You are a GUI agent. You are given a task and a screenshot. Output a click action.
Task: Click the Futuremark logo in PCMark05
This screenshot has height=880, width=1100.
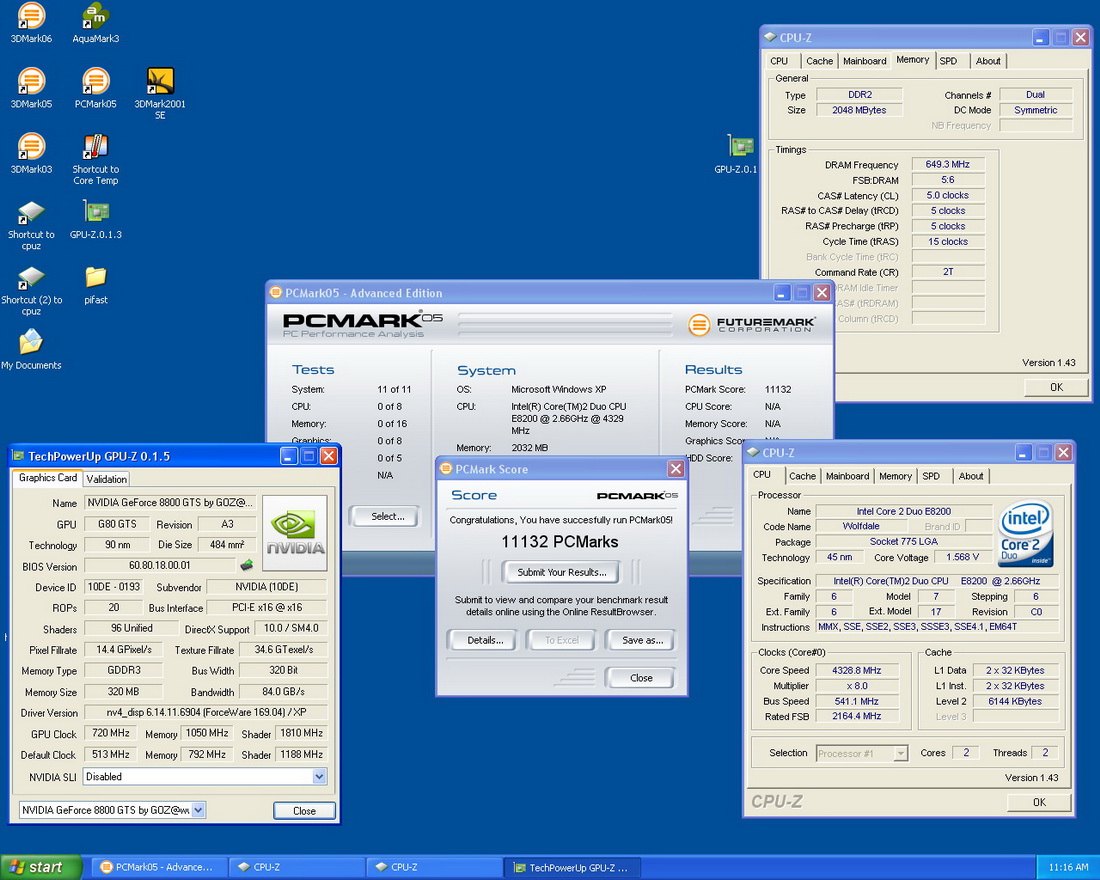tap(752, 325)
